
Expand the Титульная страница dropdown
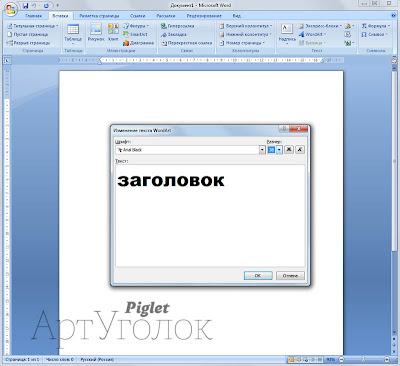[x=33, y=26]
